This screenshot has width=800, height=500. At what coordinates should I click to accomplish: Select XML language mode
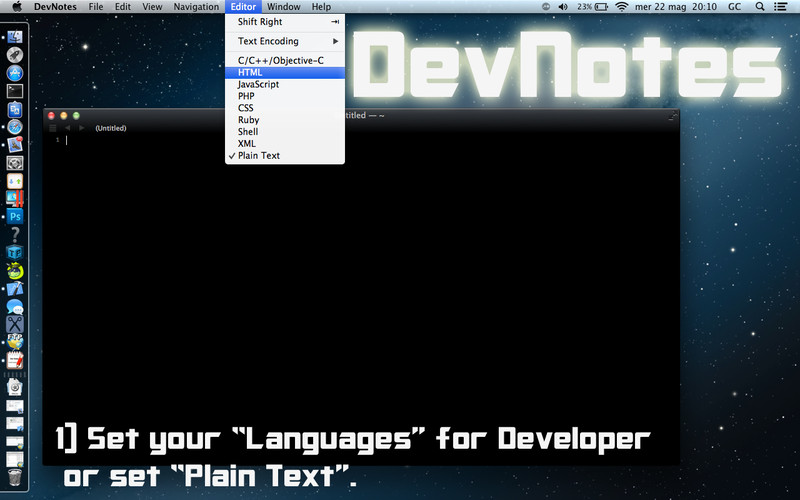285,144
